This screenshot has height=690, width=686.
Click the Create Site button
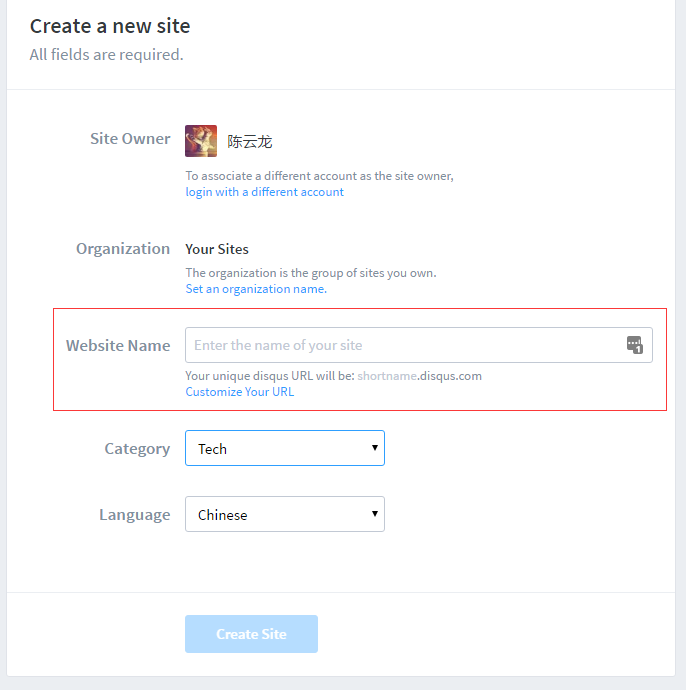click(251, 634)
